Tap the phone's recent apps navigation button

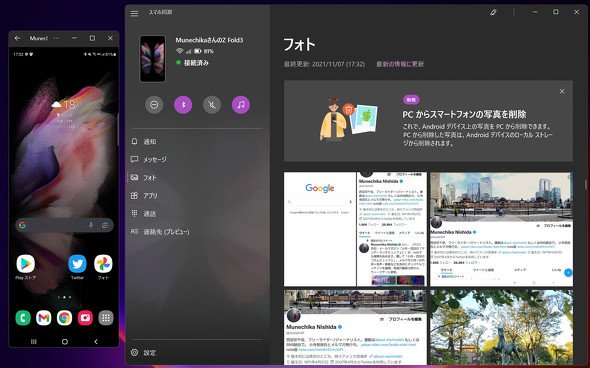(x=33, y=341)
